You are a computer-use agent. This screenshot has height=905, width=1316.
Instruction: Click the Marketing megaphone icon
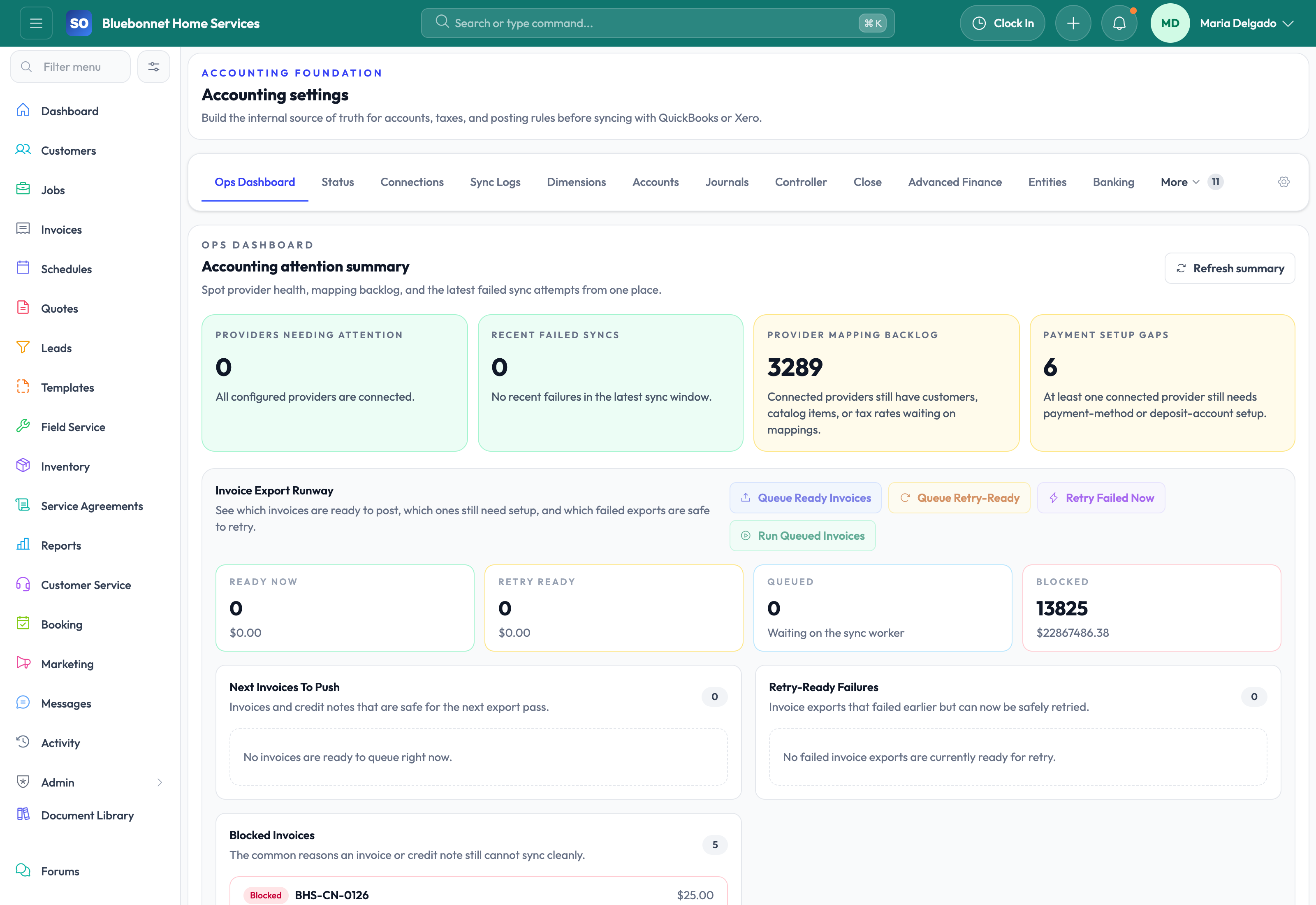point(23,663)
